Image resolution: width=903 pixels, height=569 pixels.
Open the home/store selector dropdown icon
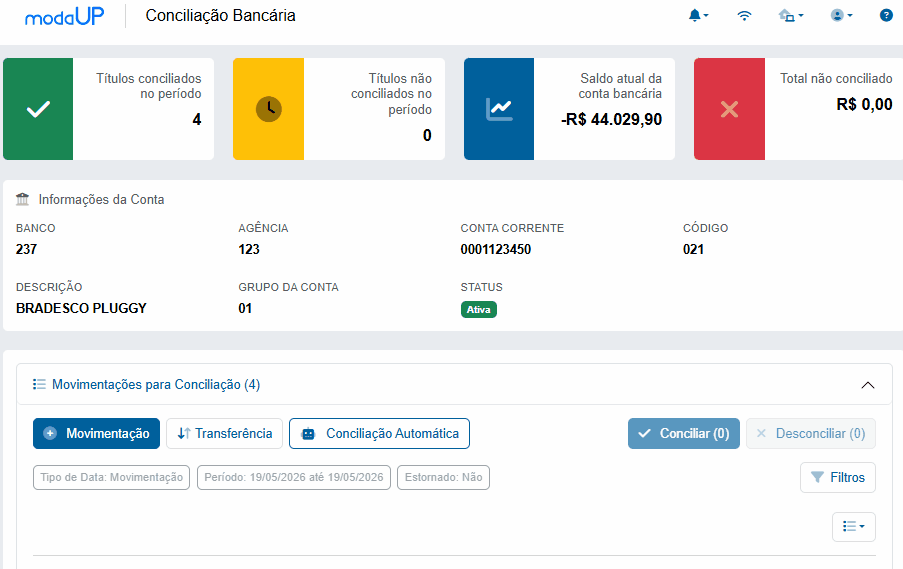tap(791, 16)
